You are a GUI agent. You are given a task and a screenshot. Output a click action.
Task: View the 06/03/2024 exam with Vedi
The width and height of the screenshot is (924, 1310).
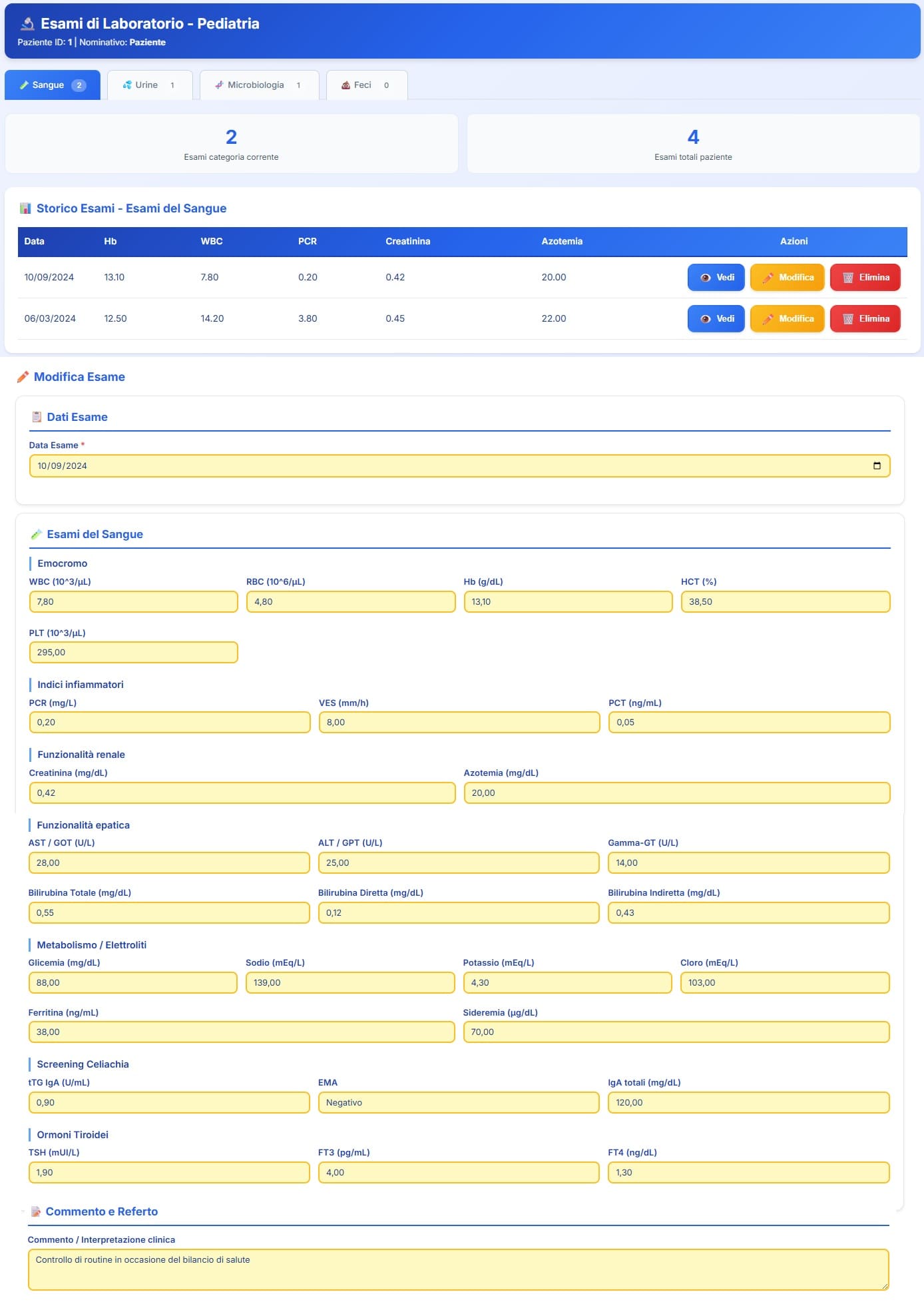pos(716,319)
